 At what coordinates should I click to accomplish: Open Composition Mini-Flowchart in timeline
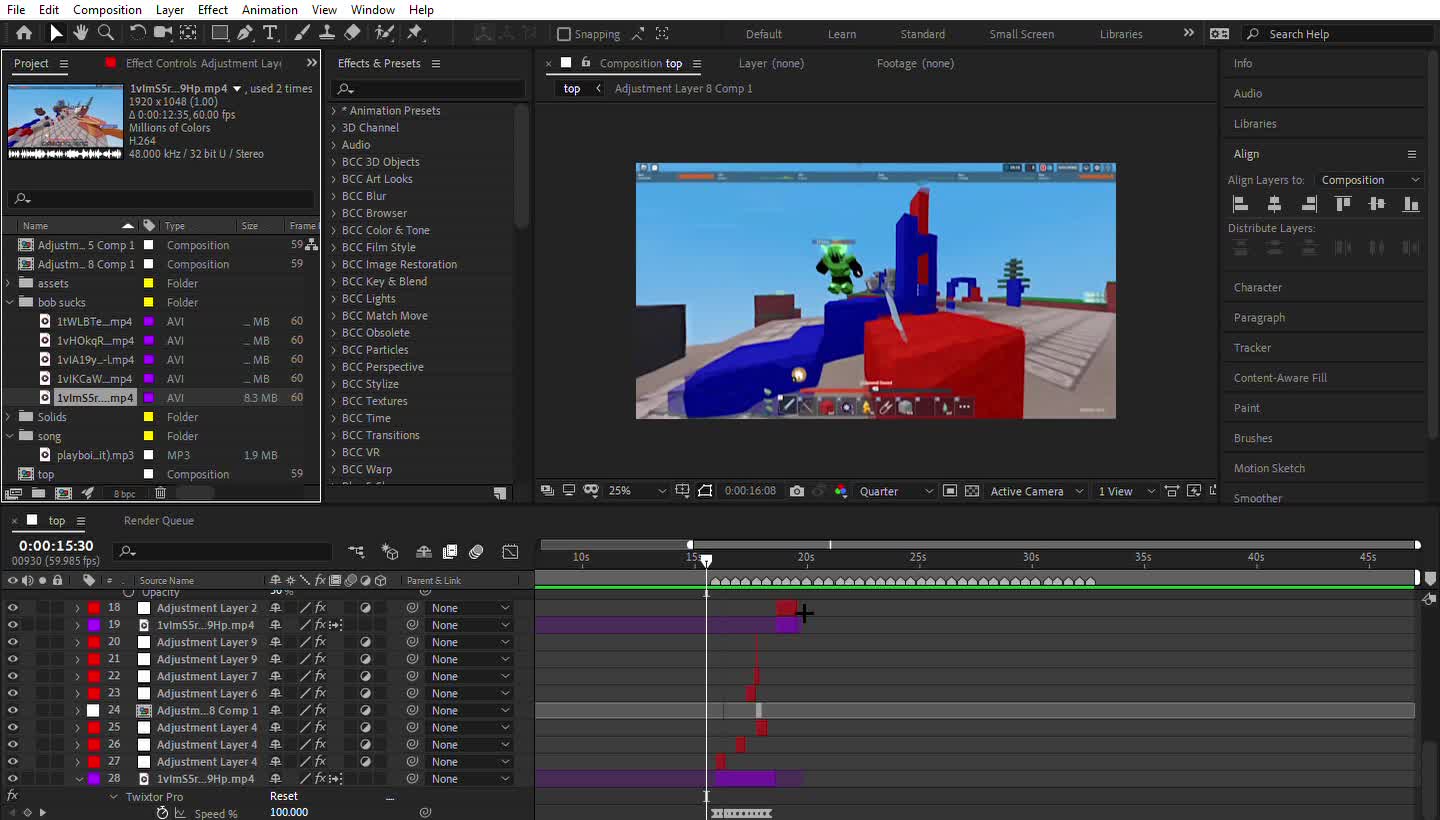[x=357, y=551]
